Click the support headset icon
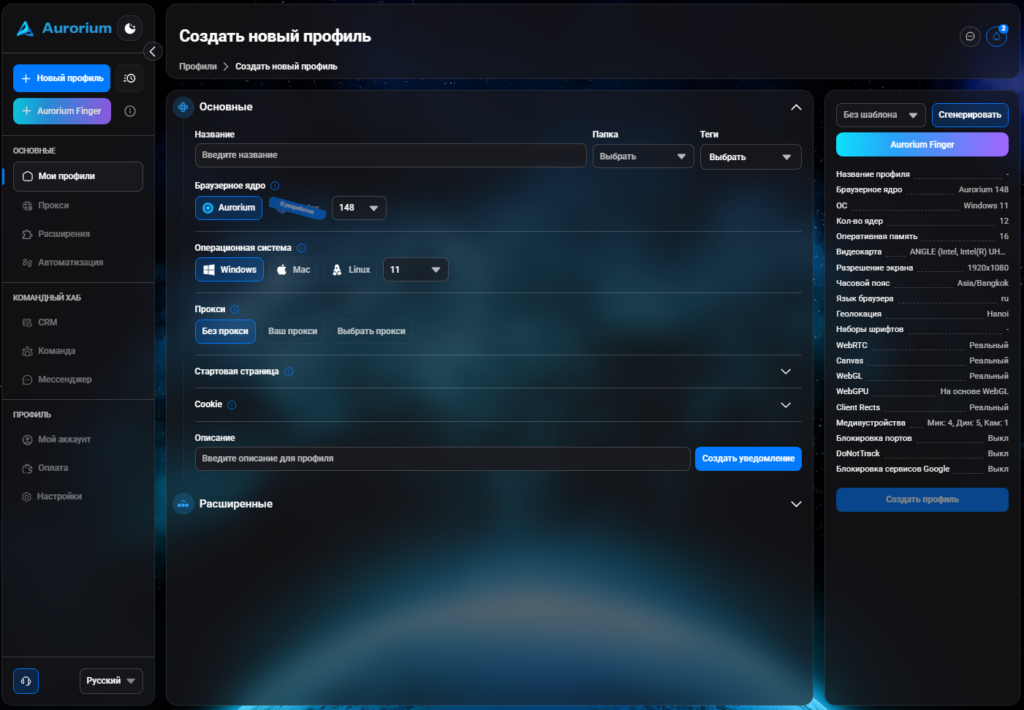This screenshot has width=1024, height=710. click(x=26, y=681)
